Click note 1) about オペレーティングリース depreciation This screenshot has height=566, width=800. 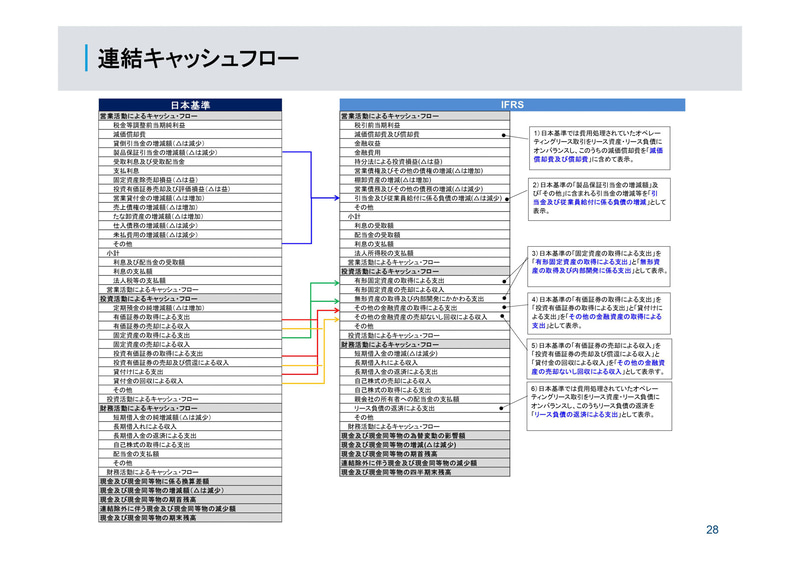point(599,148)
